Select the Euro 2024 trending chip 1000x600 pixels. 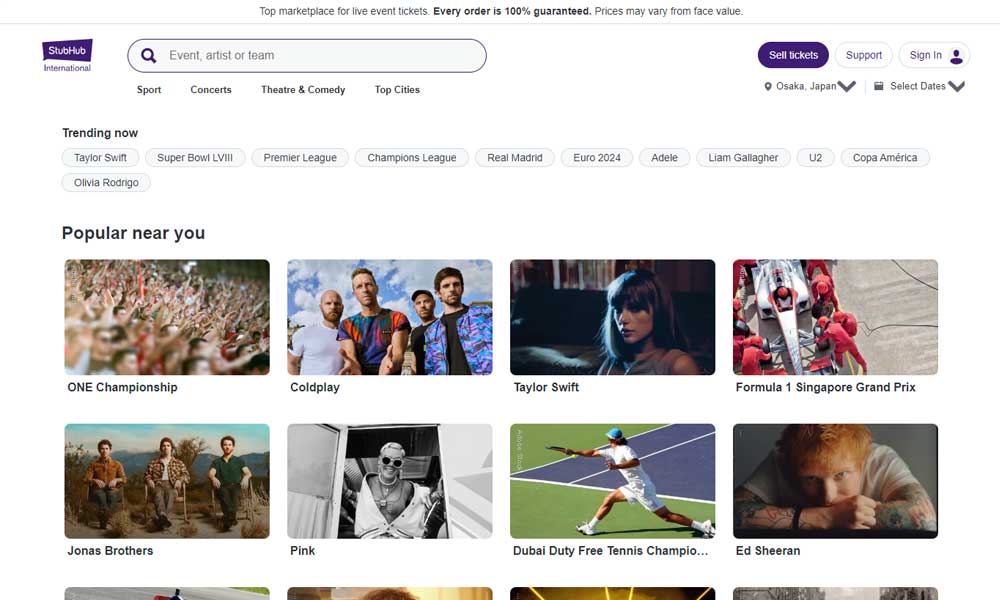tap(596, 157)
